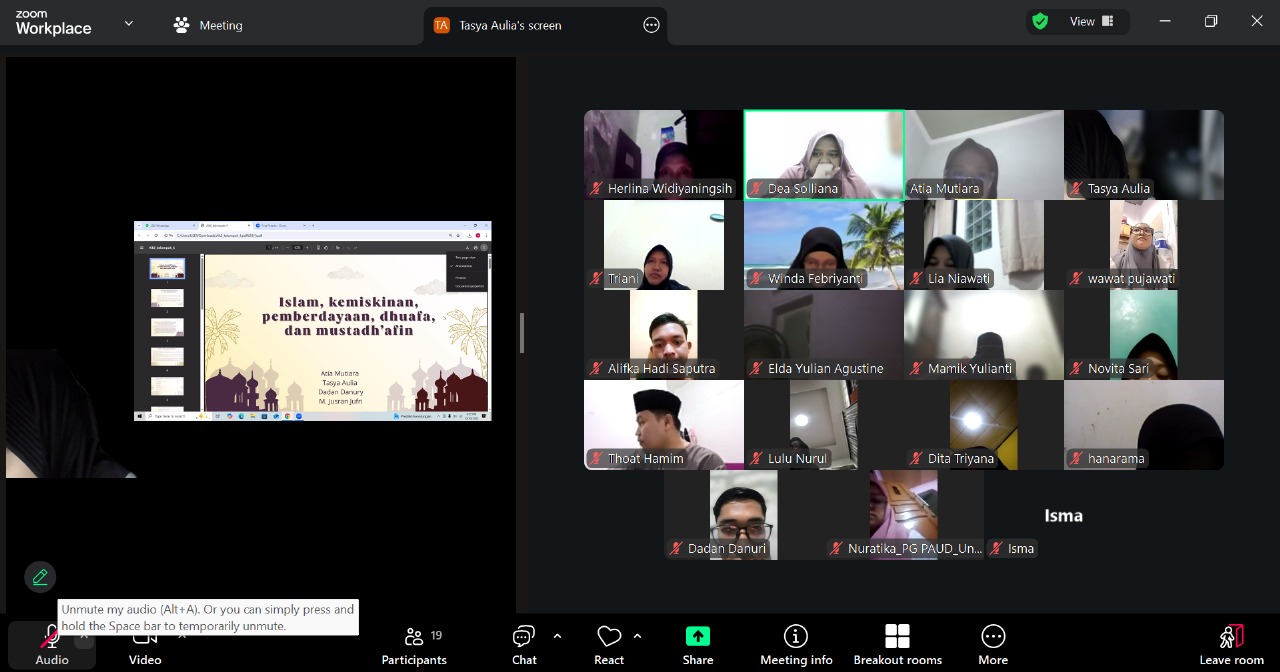Screen dimensions: 1280x672
Task: Open Meeting info
Action: [796, 645]
